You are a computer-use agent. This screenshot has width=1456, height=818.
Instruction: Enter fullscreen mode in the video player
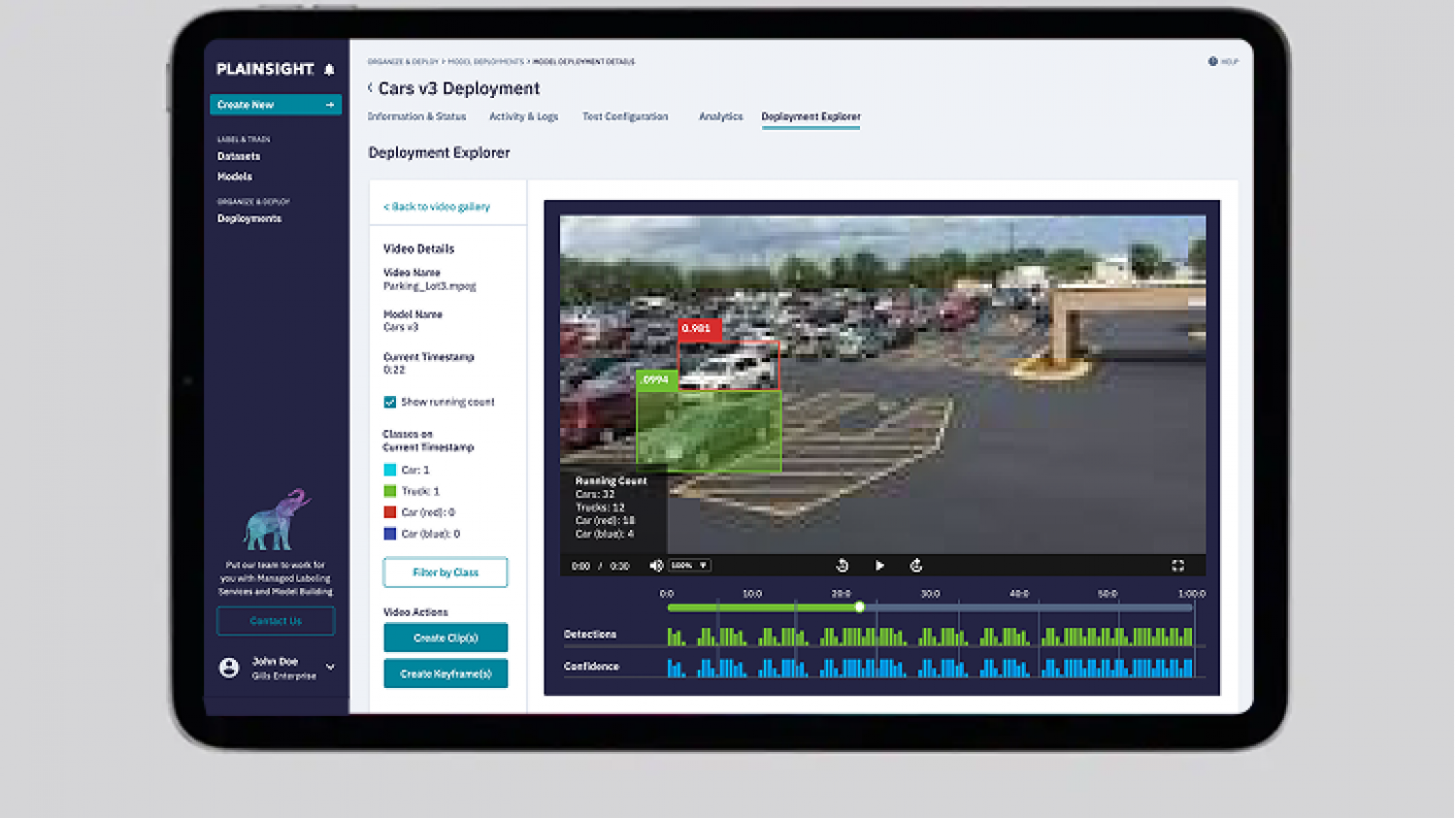[1177, 566]
